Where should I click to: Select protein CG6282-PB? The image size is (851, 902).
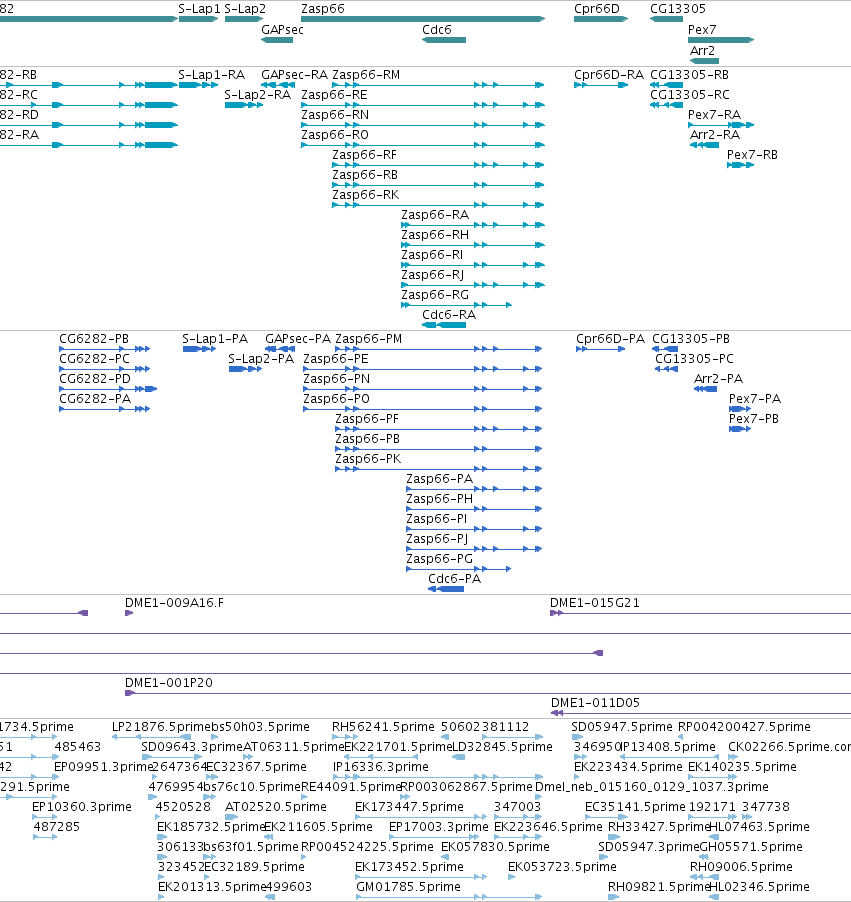pos(105,349)
